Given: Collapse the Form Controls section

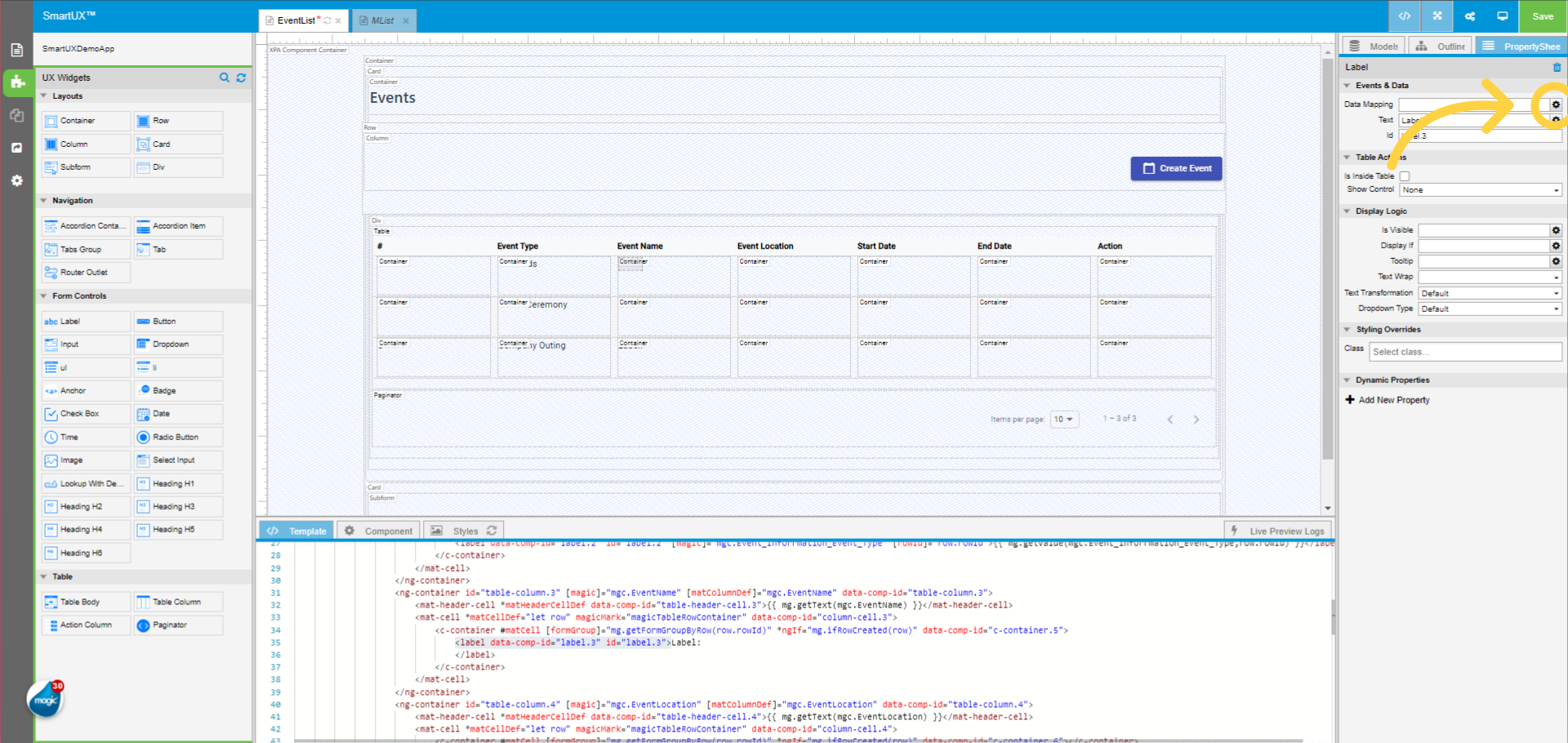Looking at the screenshot, I should pyautogui.click(x=44, y=296).
